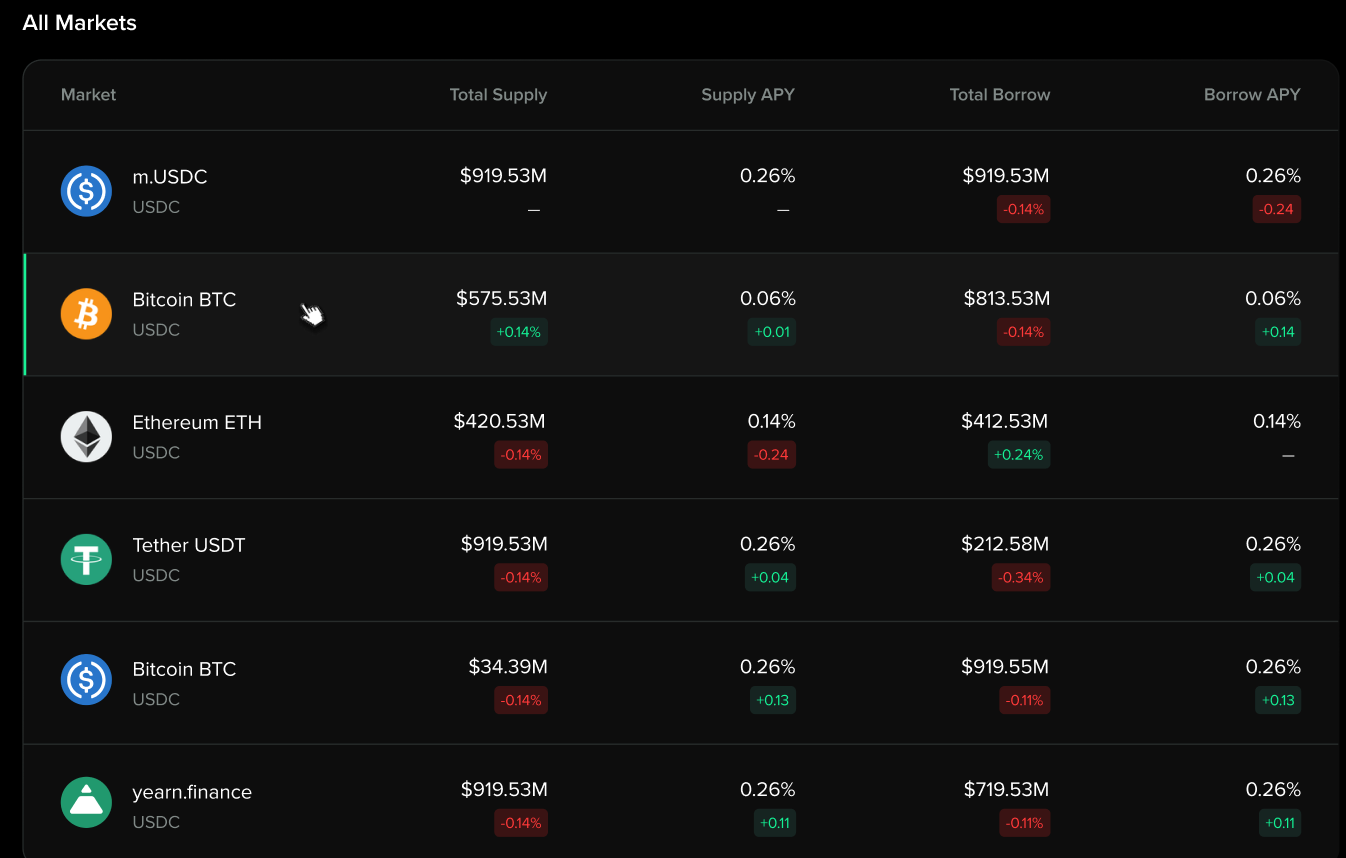
Task: Click the $575.53M supply value
Action: (x=502, y=299)
